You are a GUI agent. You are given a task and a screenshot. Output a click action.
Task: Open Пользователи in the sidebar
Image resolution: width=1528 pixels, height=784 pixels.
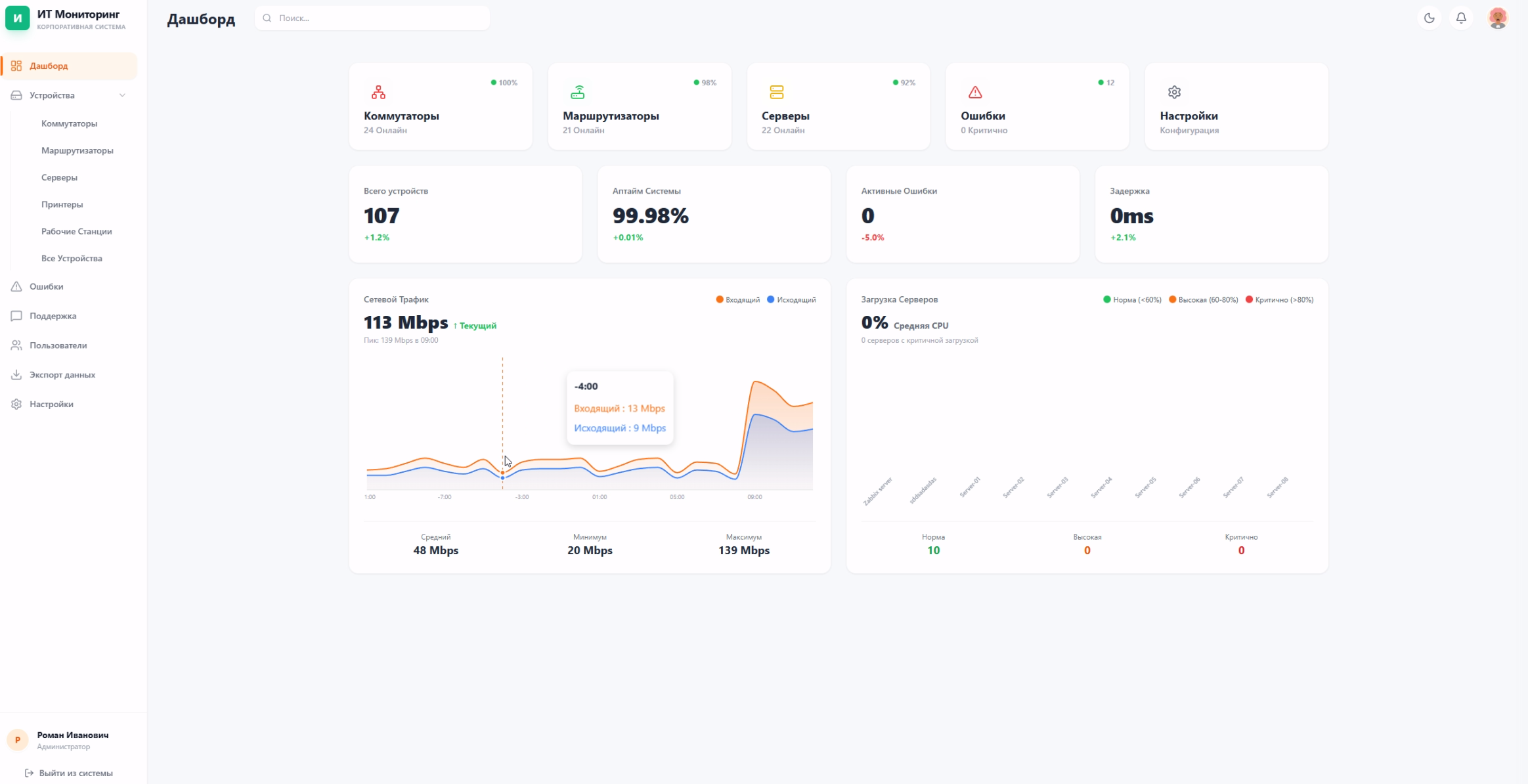click(58, 345)
